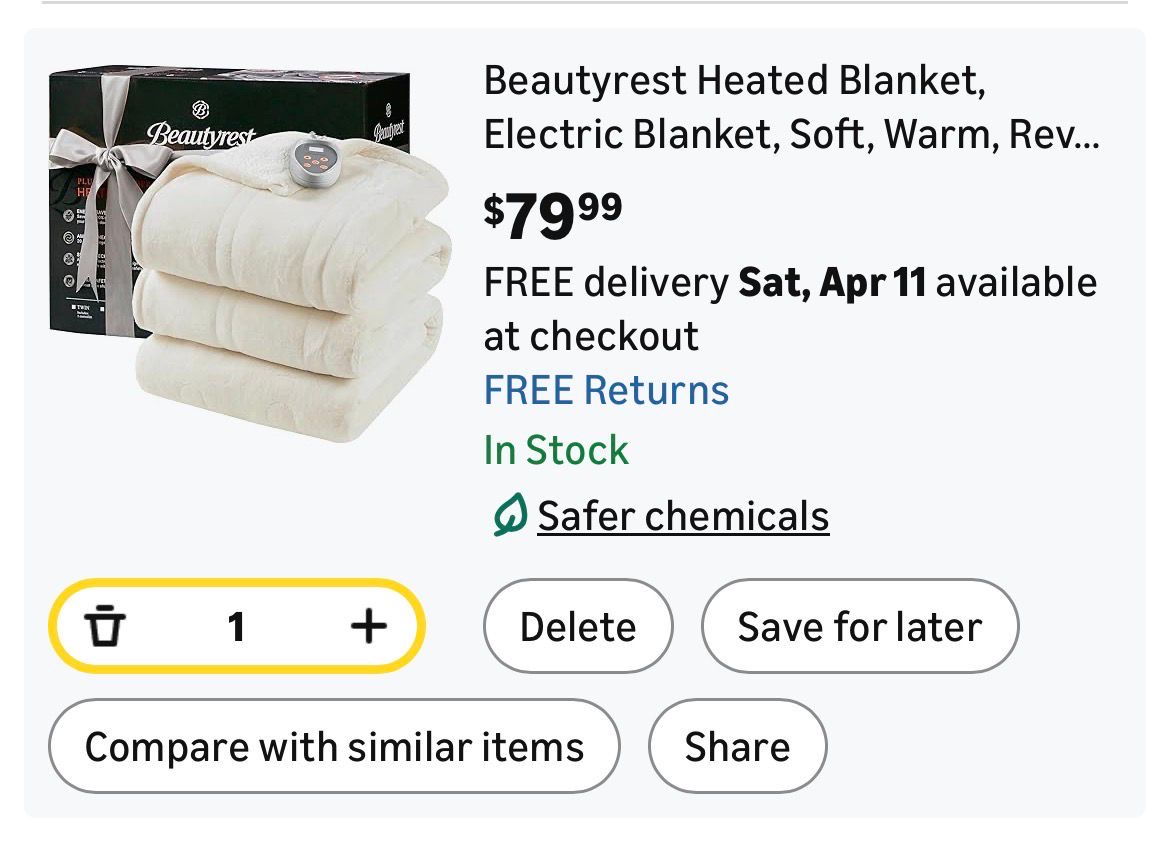
Task: Click the Sat, Apr 11 delivery date
Action: tap(832, 283)
